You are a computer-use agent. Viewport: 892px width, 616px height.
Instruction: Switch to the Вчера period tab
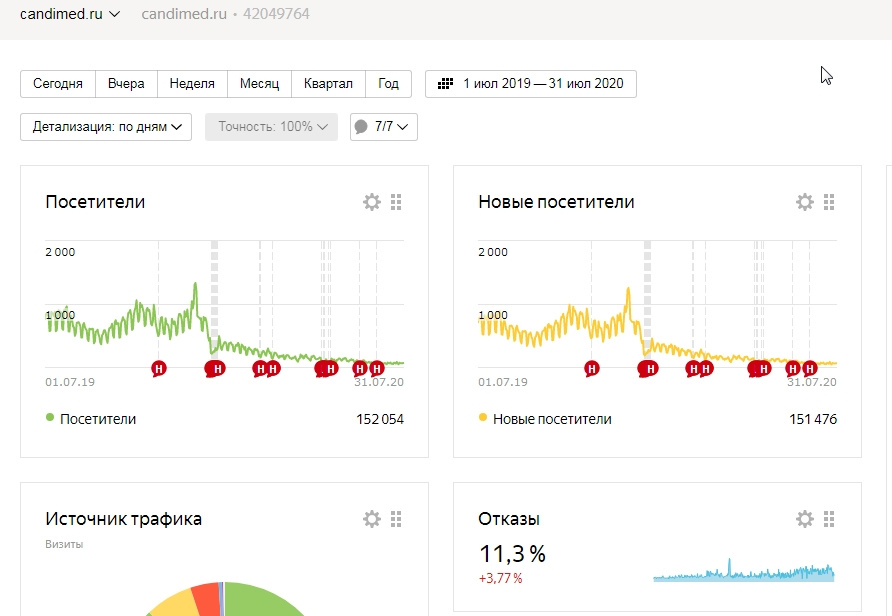click(x=126, y=84)
